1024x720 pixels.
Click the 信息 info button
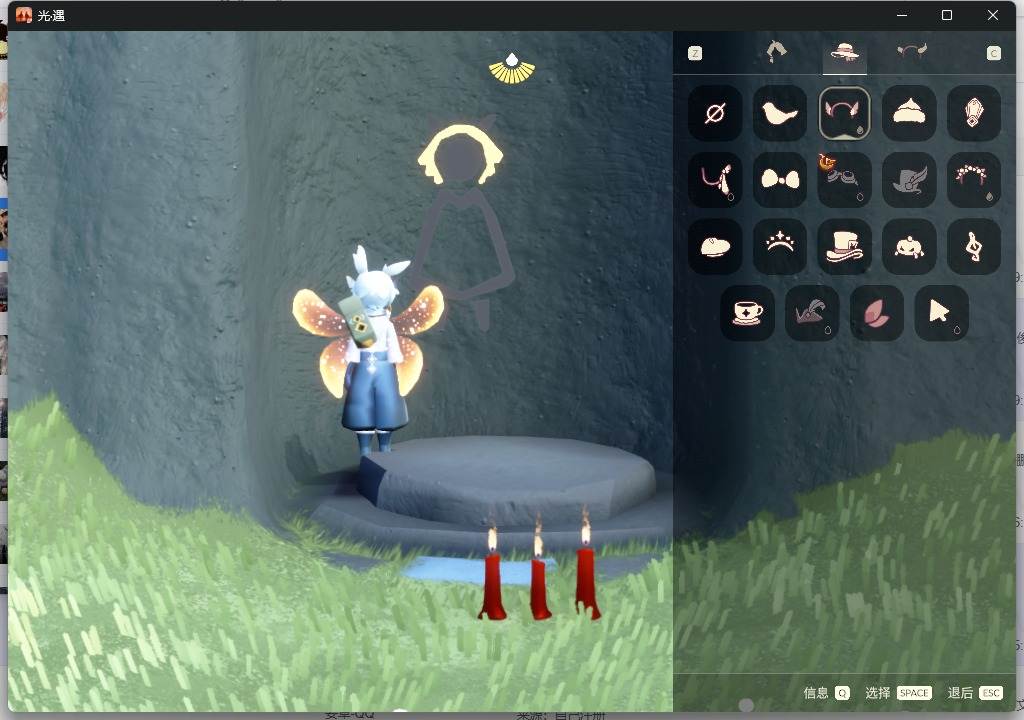[826, 693]
